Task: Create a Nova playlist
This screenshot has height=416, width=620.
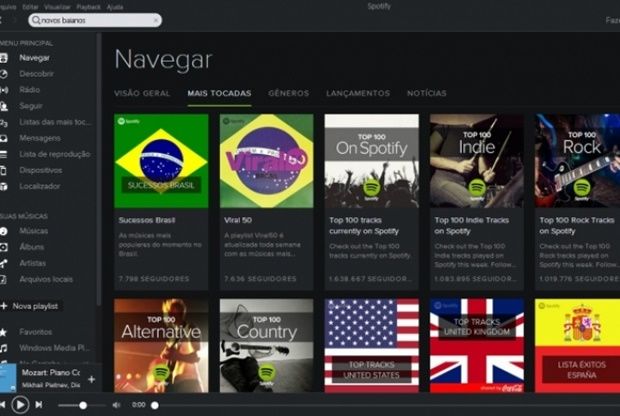Action: click(x=35, y=306)
